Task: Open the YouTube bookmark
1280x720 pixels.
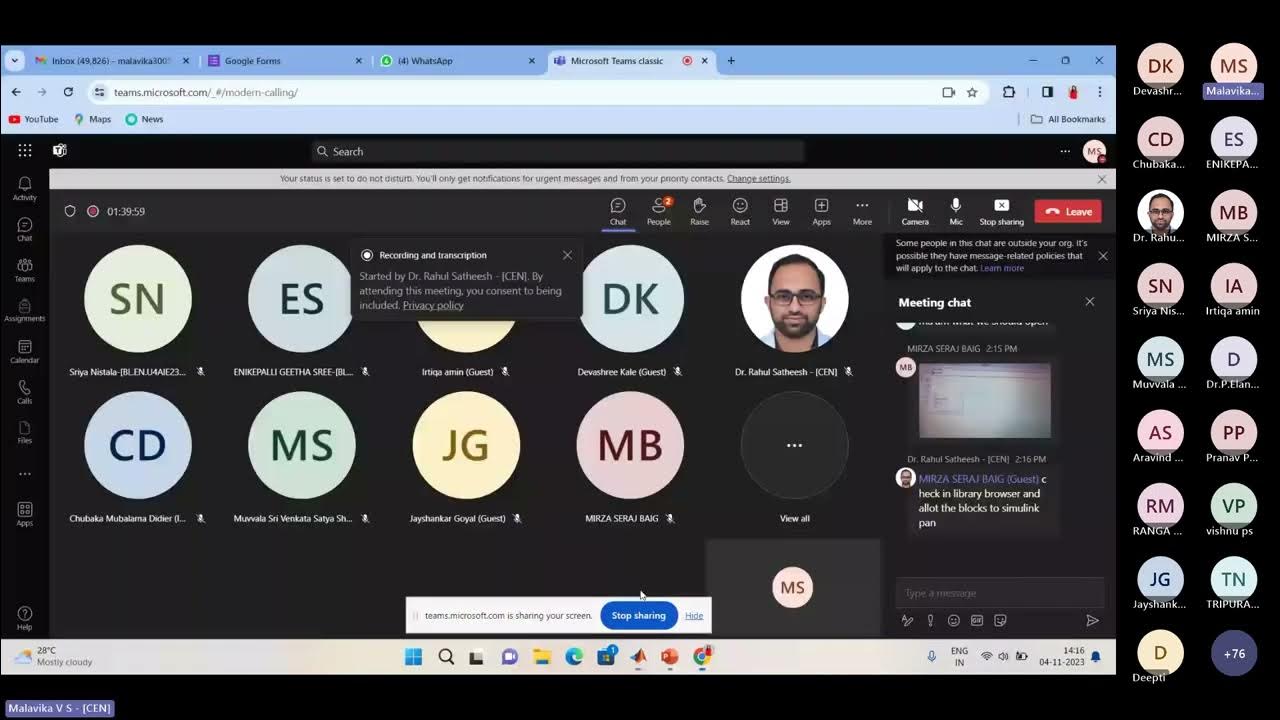Action: [x=33, y=119]
